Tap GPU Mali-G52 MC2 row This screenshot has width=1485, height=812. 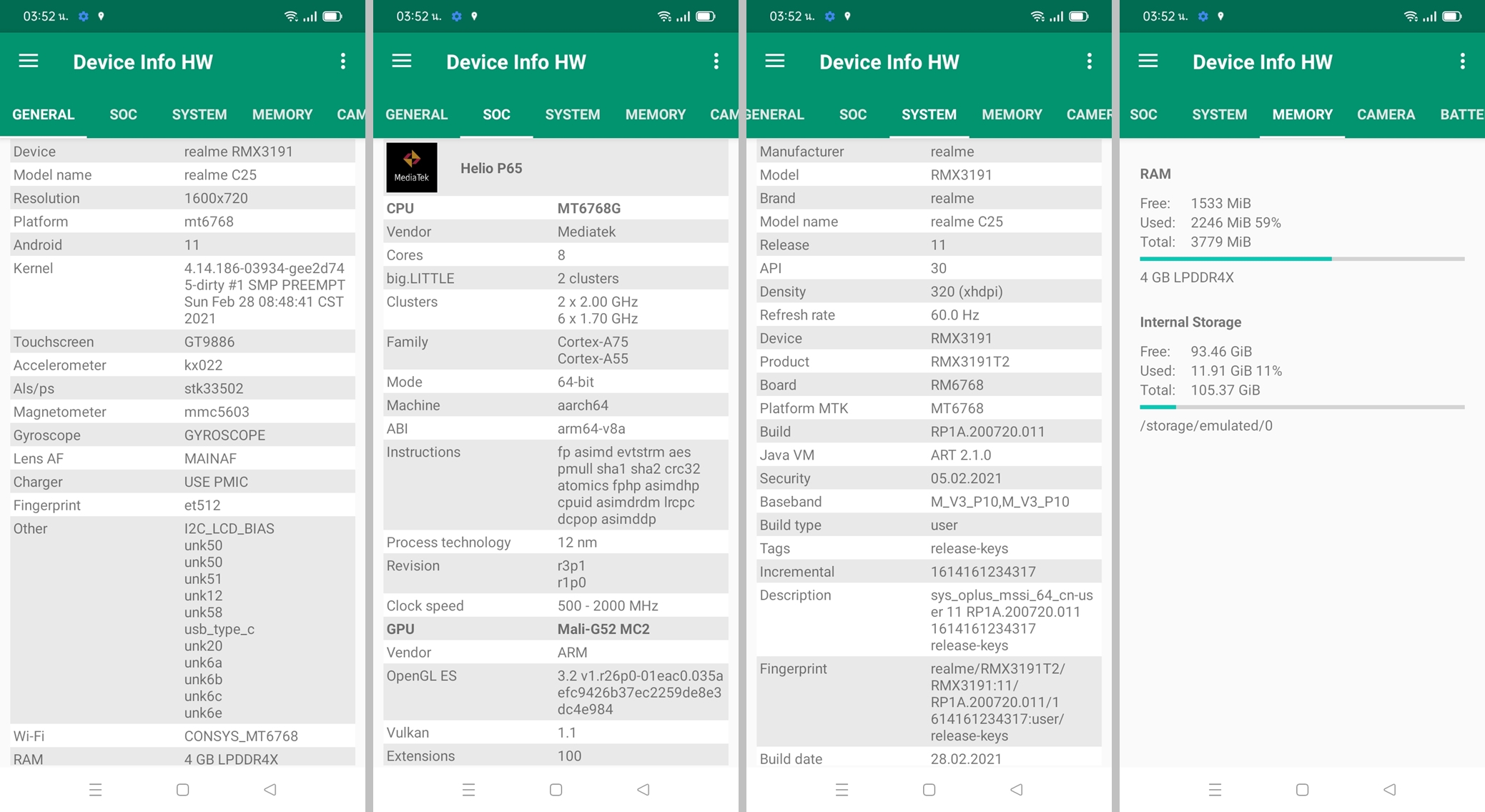pos(556,629)
